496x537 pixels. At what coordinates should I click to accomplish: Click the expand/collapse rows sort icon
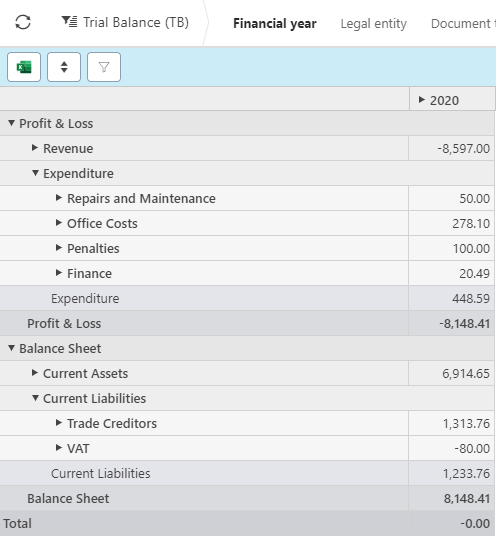(64, 67)
